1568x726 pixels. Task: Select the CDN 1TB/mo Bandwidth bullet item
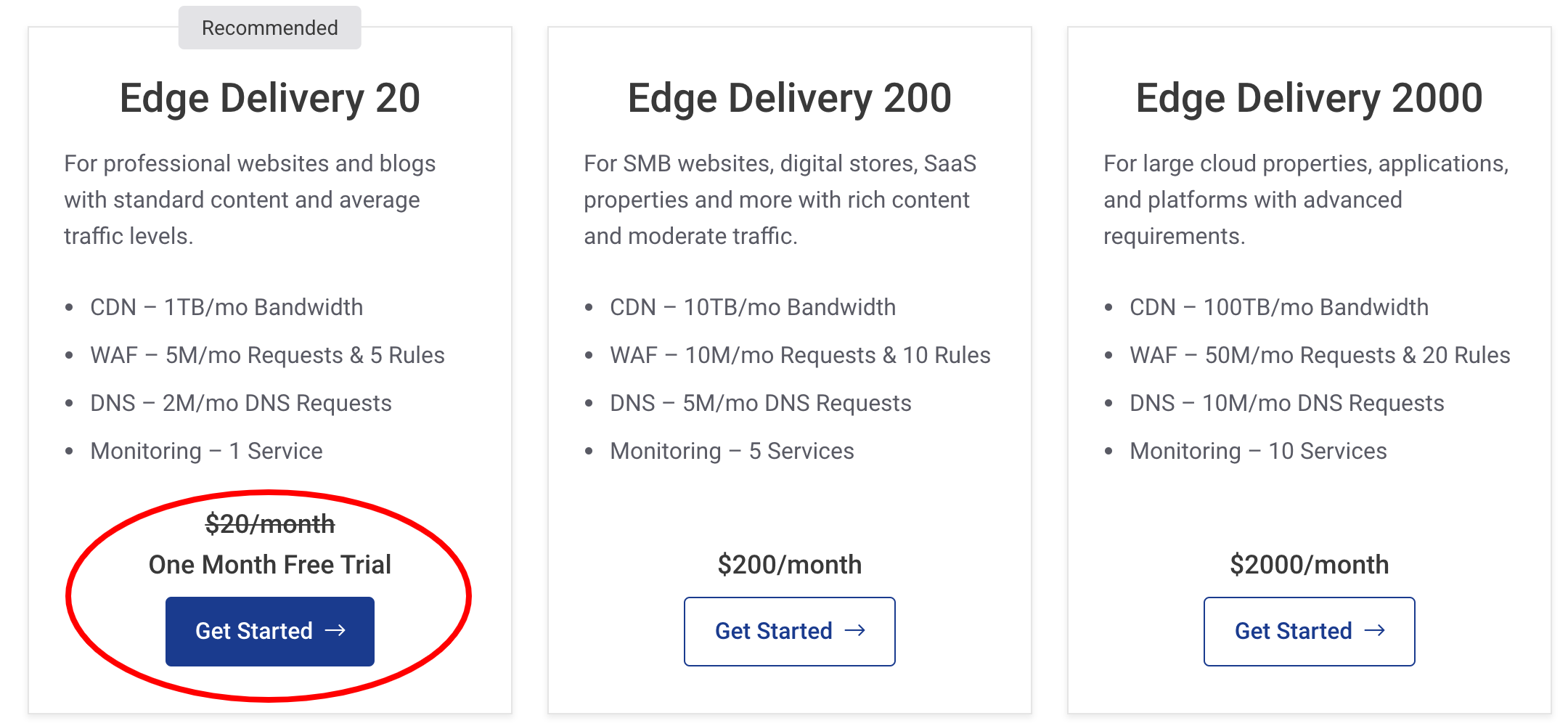click(x=226, y=306)
